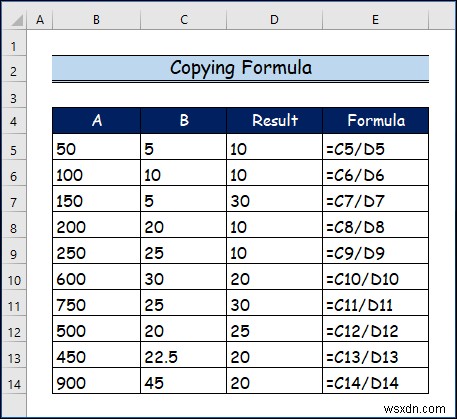Select the '=C5/D5' formula cell
457x419 pixels.
point(376,147)
